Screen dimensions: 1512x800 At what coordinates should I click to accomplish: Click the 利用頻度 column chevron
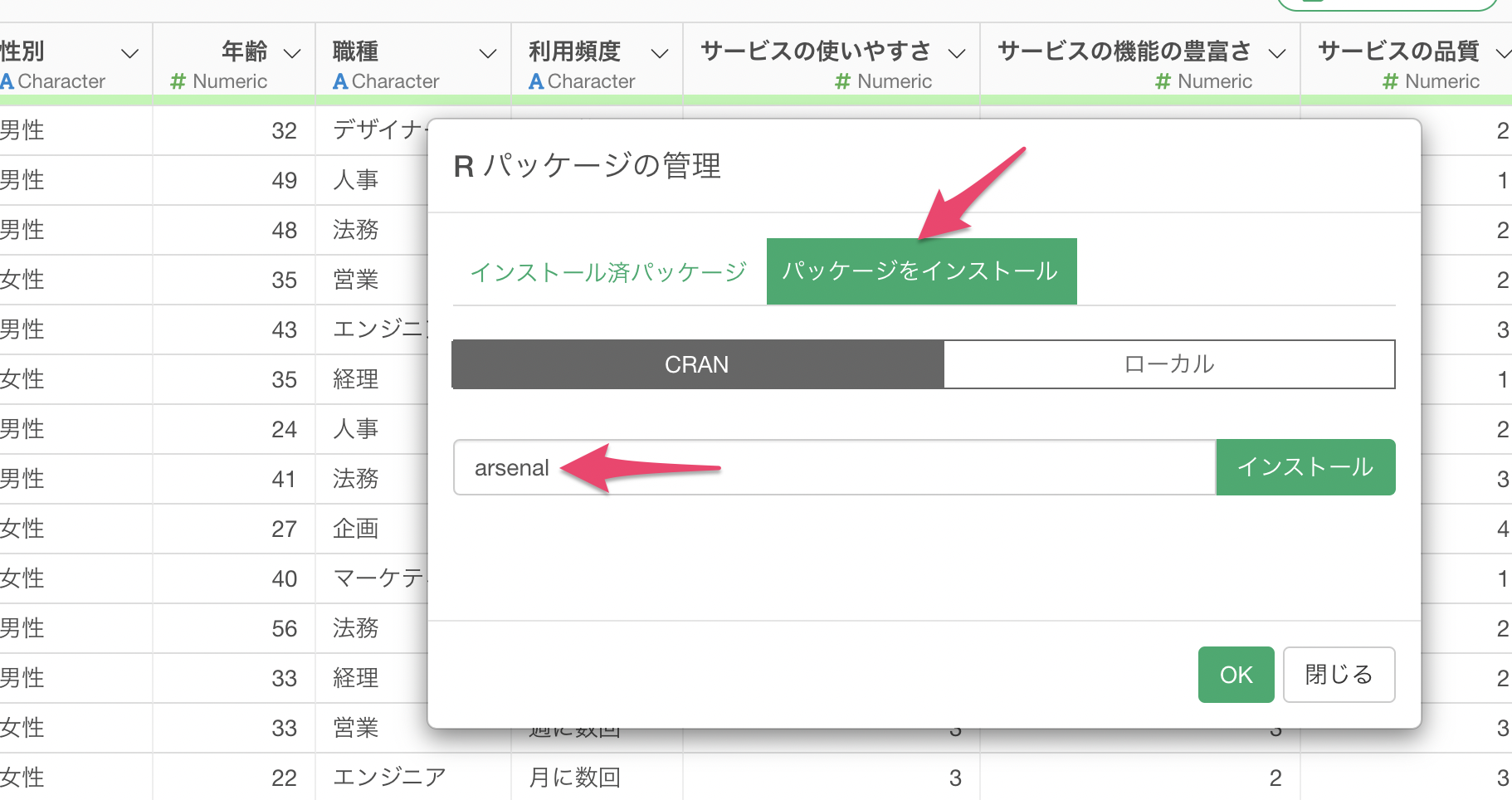point(660,53)
